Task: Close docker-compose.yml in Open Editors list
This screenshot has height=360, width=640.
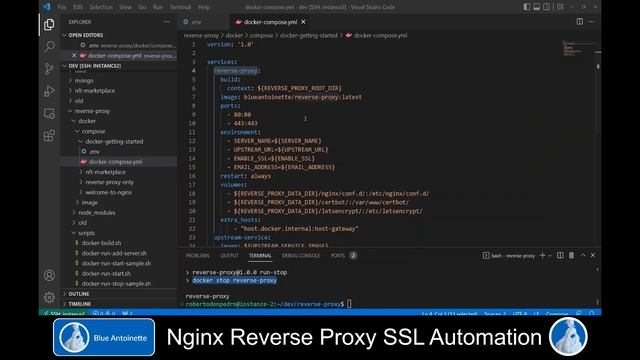Action: pos(74,56)
